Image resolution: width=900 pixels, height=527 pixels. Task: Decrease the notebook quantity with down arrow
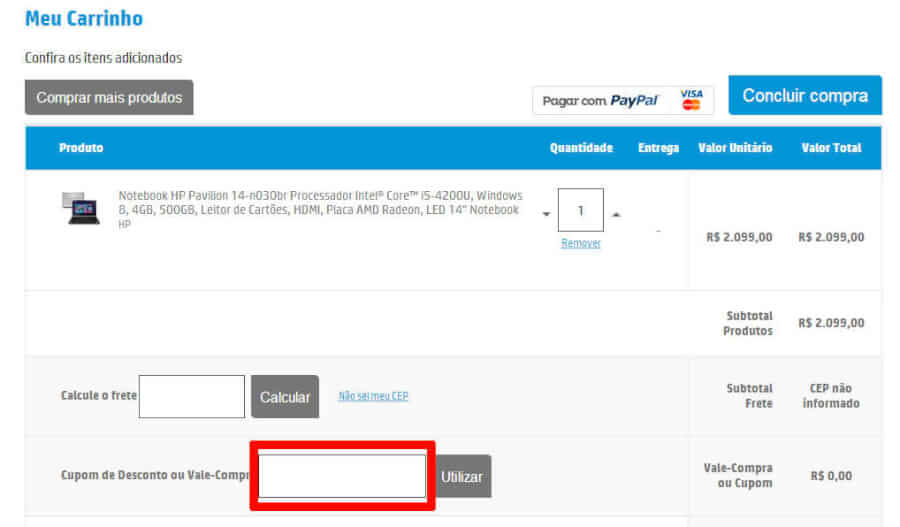(x=546, y=214)
